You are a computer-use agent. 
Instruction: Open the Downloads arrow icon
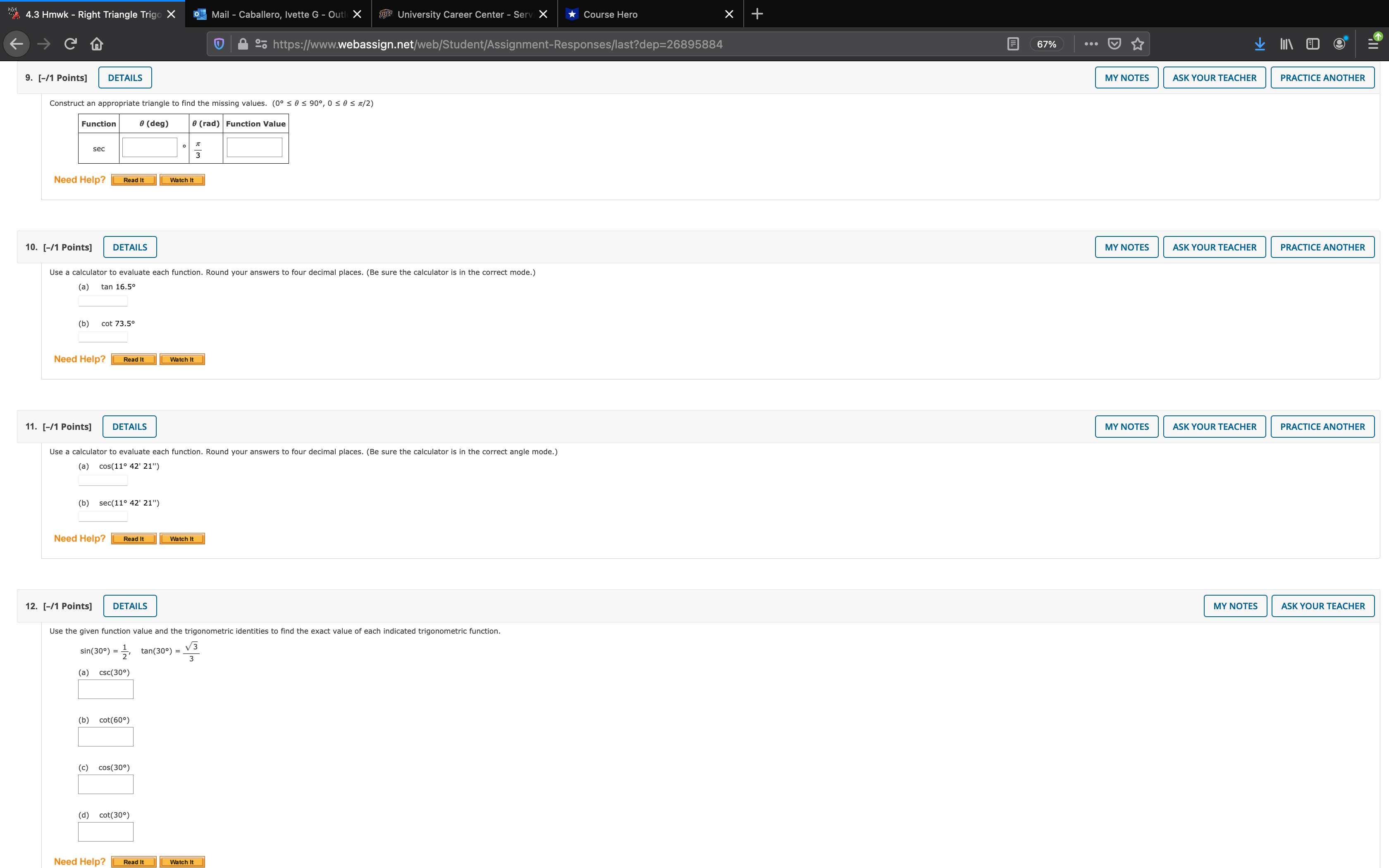coord(1259,44)
